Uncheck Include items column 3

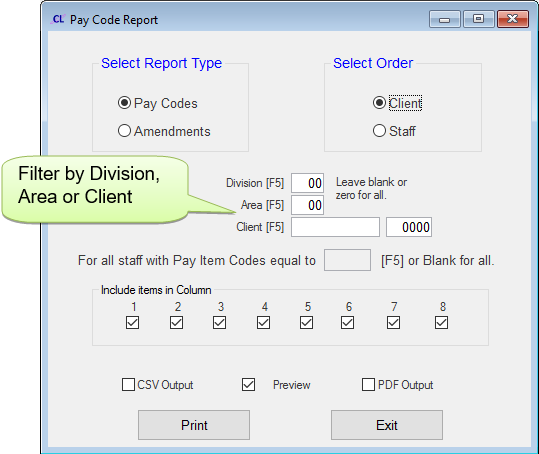219,323
